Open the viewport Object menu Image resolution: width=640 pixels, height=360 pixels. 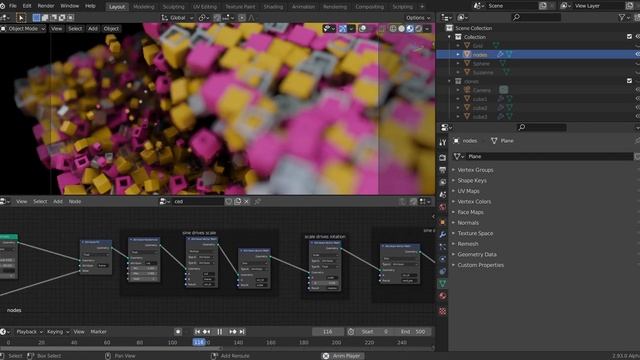coord(111,29)
